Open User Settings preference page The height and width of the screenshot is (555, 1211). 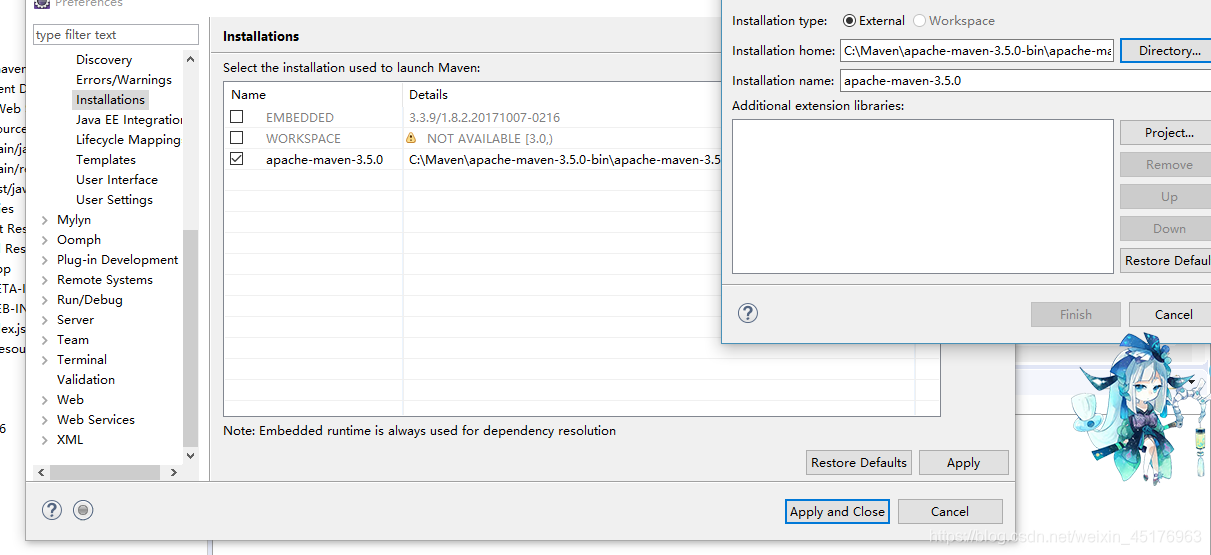pos(115,200)
